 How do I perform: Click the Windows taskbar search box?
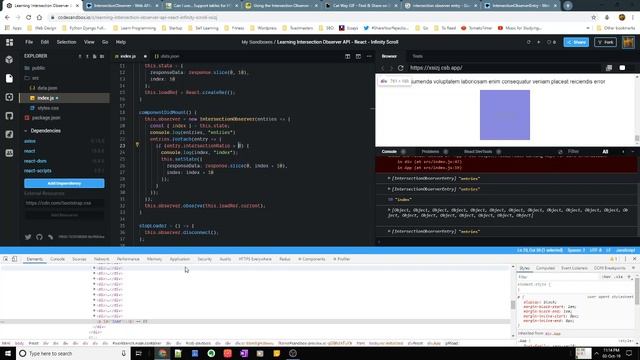coord(73,353)
